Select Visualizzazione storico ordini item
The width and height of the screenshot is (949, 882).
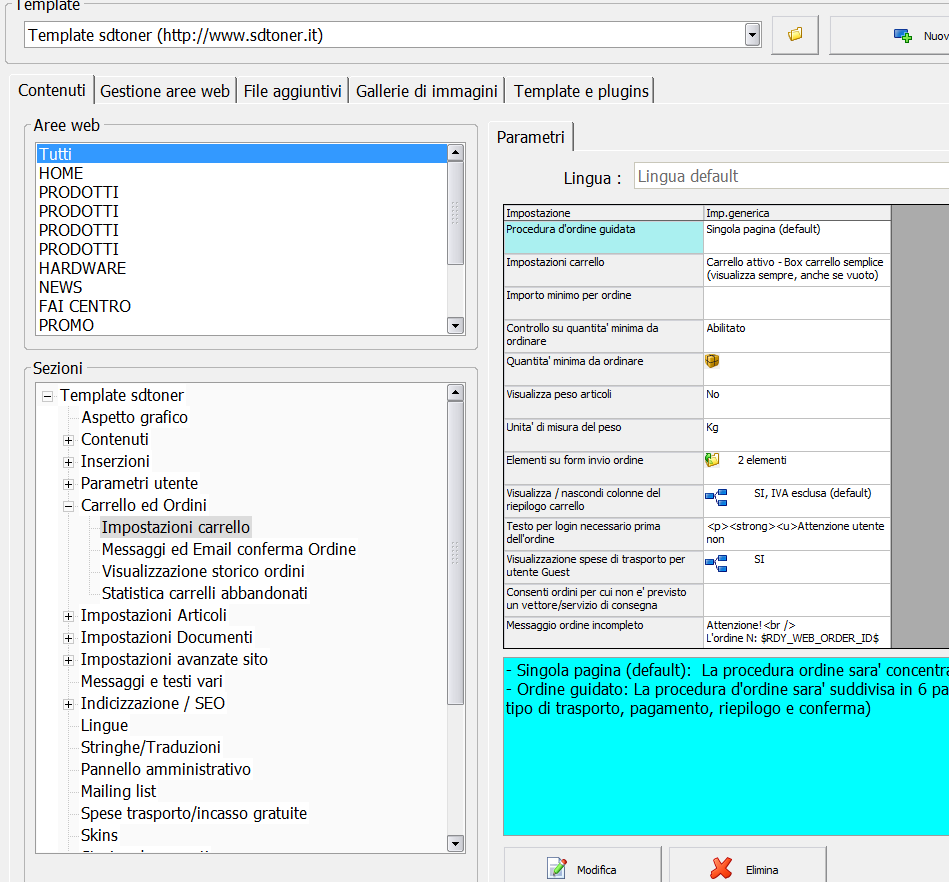(x=203, y=571)
